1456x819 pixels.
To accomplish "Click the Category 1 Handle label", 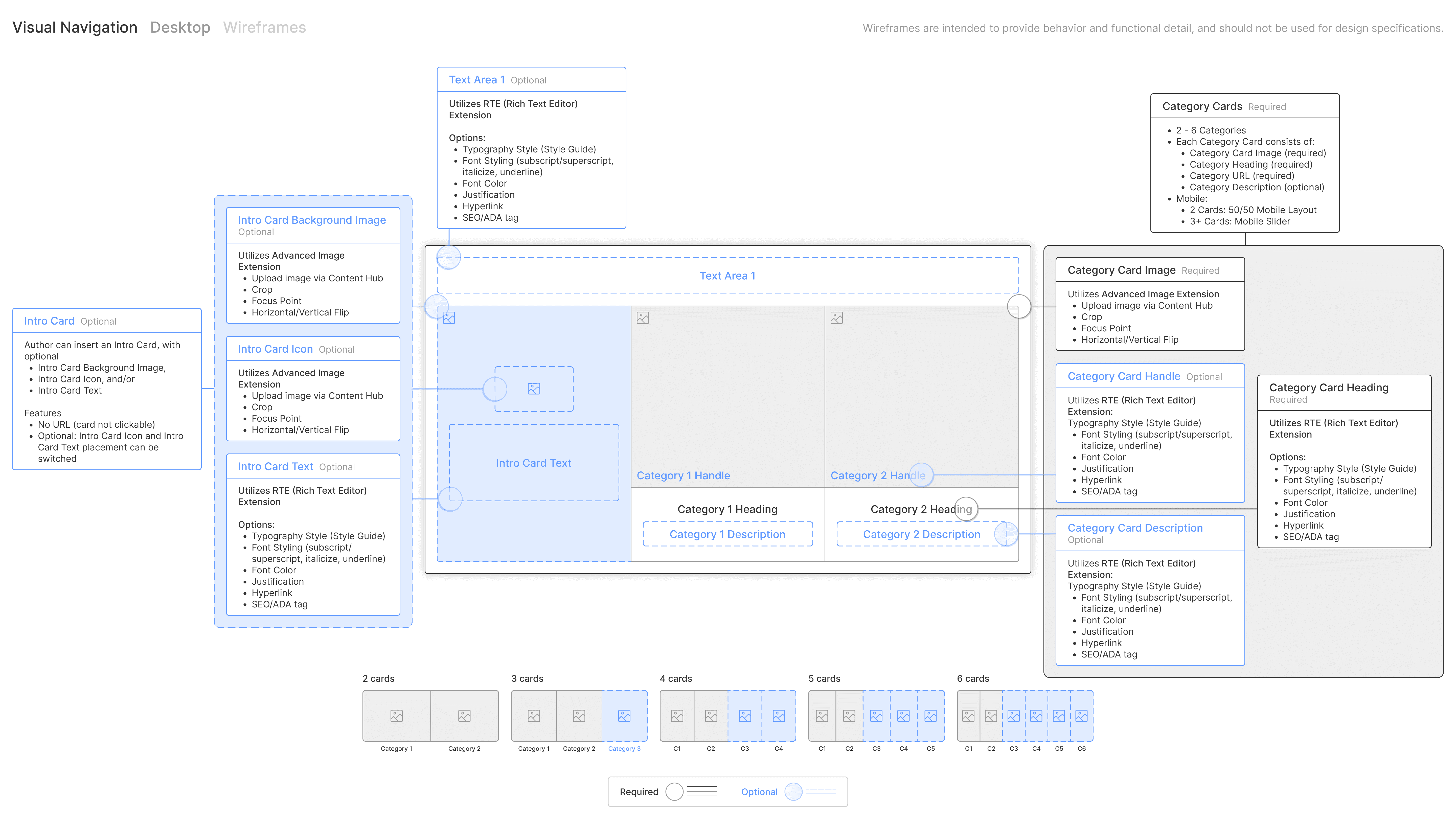I will pos(683,475).
